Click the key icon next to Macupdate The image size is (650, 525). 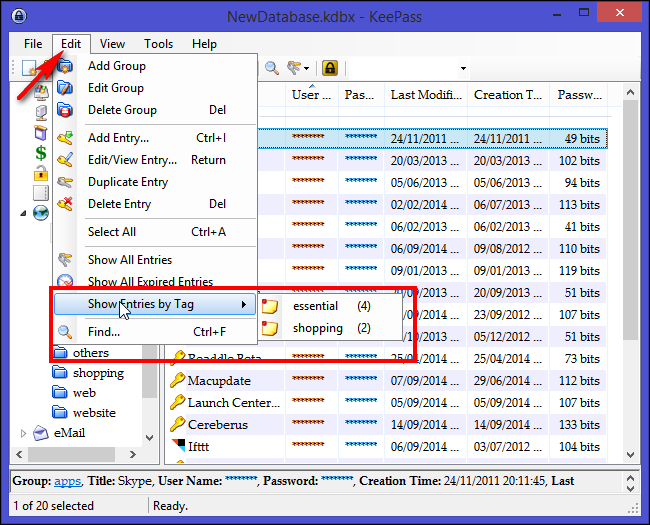pyautogui.click(x=177, y=381)
